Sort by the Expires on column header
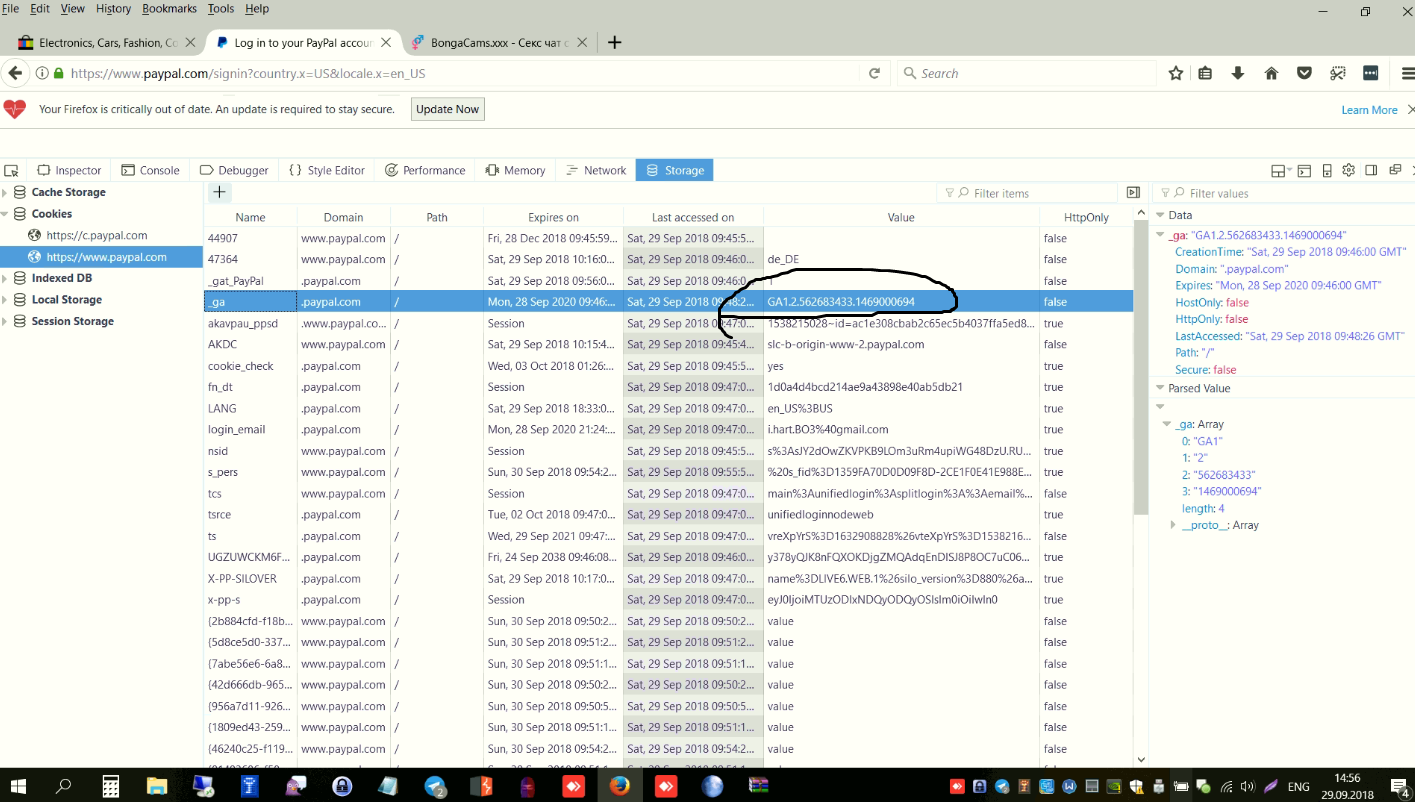1415x802 pixels. point(553,217)
